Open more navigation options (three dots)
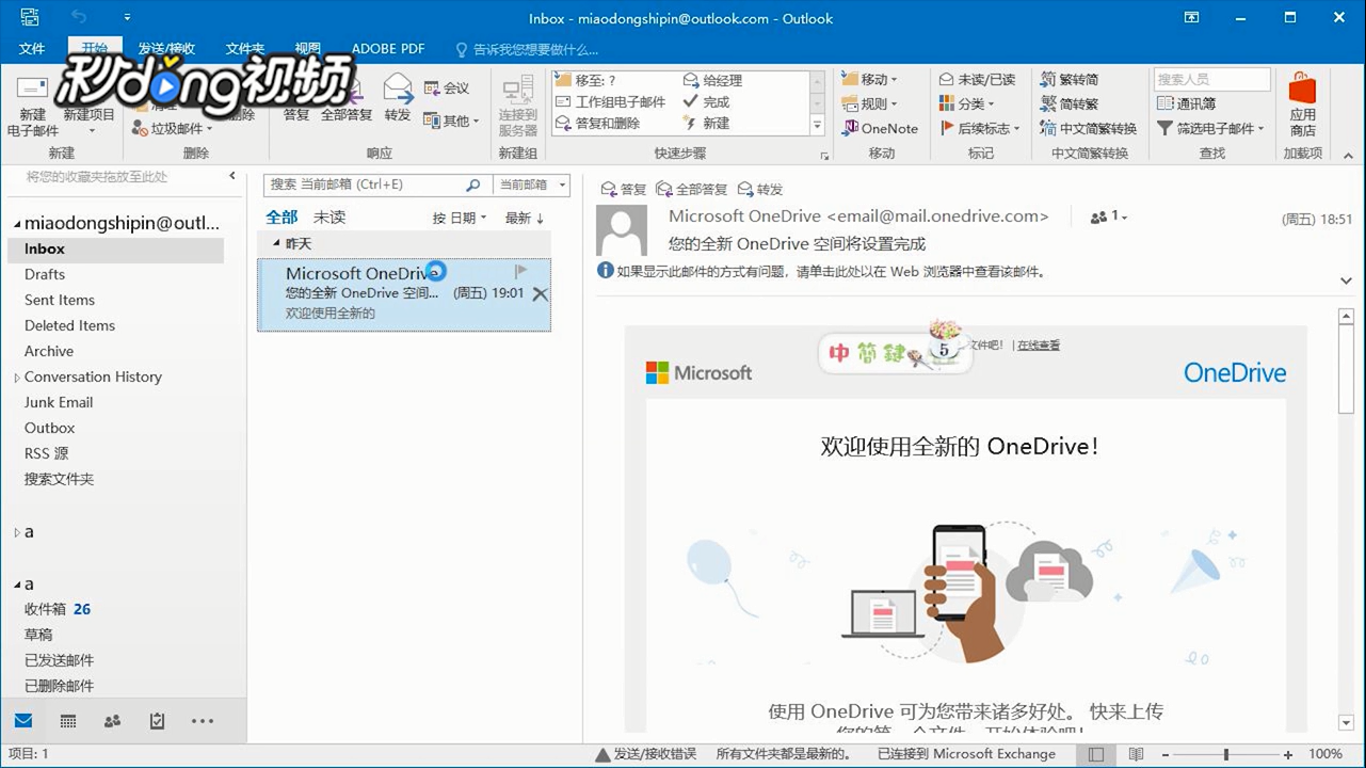 click(x=202, y=721)
